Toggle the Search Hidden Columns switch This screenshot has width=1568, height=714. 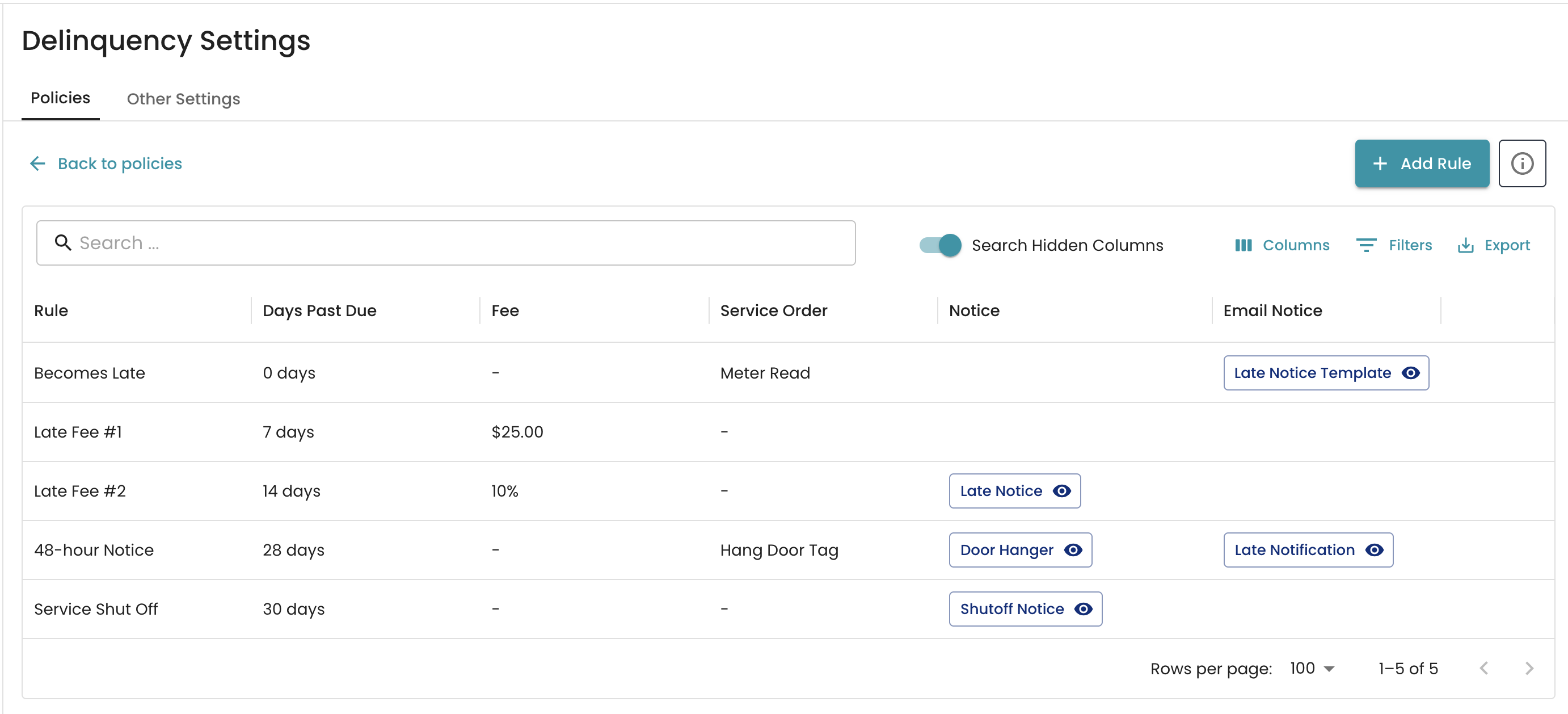[940, 245]
